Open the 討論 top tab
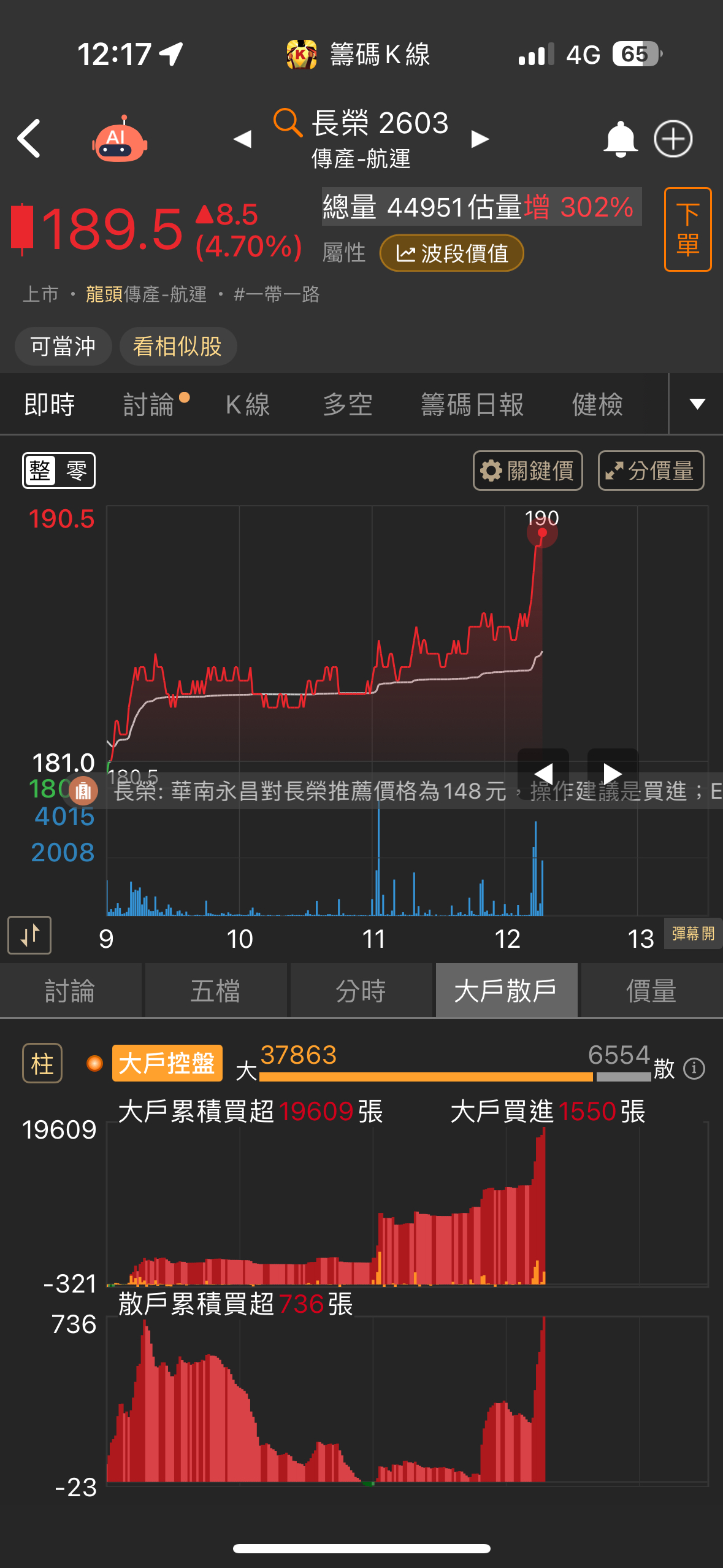Image resolution: width=723 pixels, height=1568 pixels. point(149,404)
